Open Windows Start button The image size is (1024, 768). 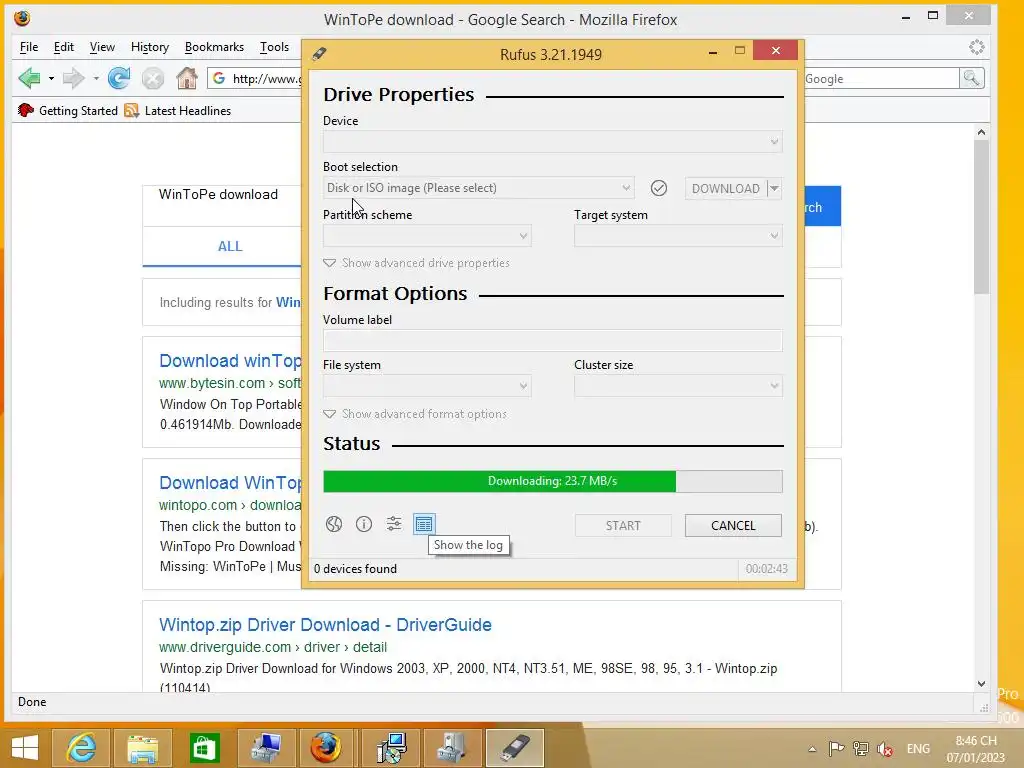click(25, 748)
